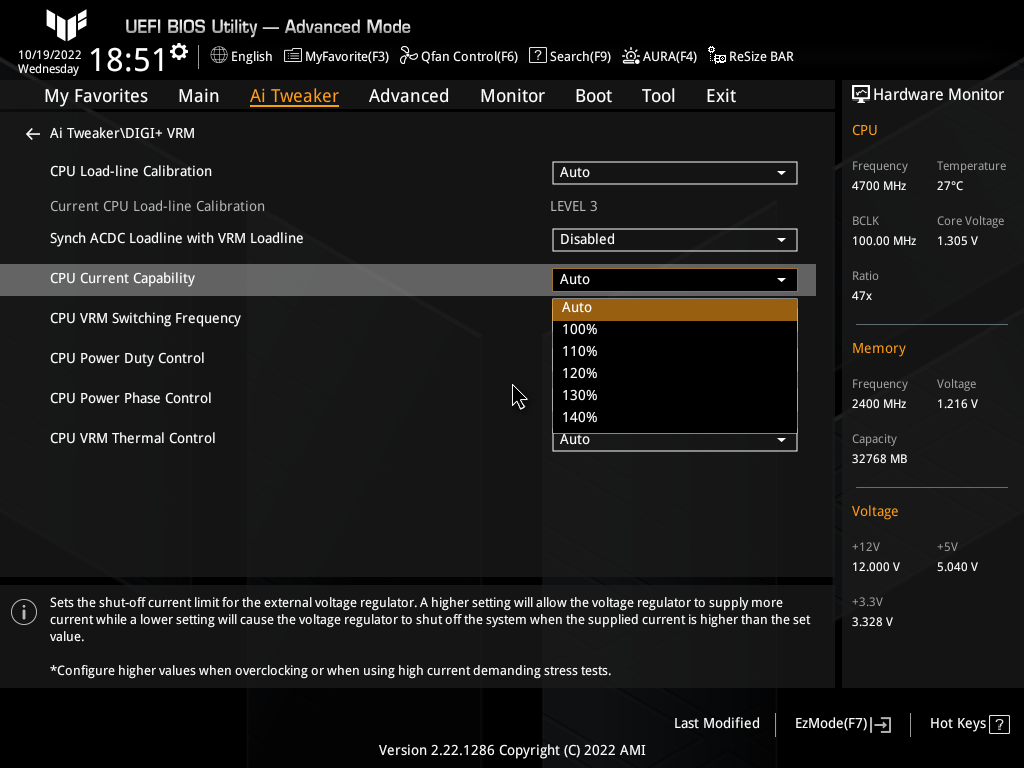
Task: Open MyFavorite(F3) from the toolbar
Action: point(336,56)
